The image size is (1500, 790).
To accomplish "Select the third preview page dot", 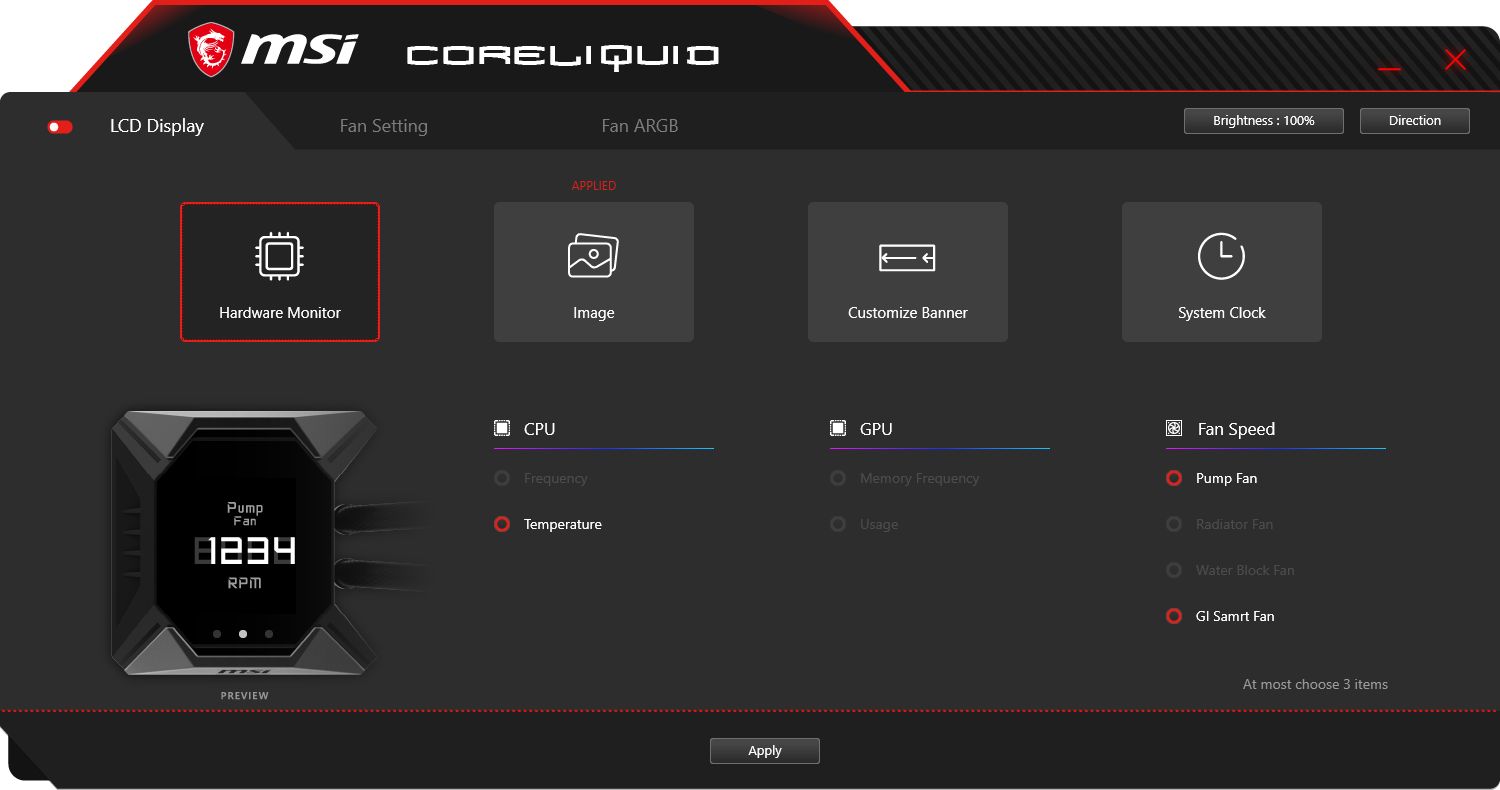I will (x=269, y=634).
